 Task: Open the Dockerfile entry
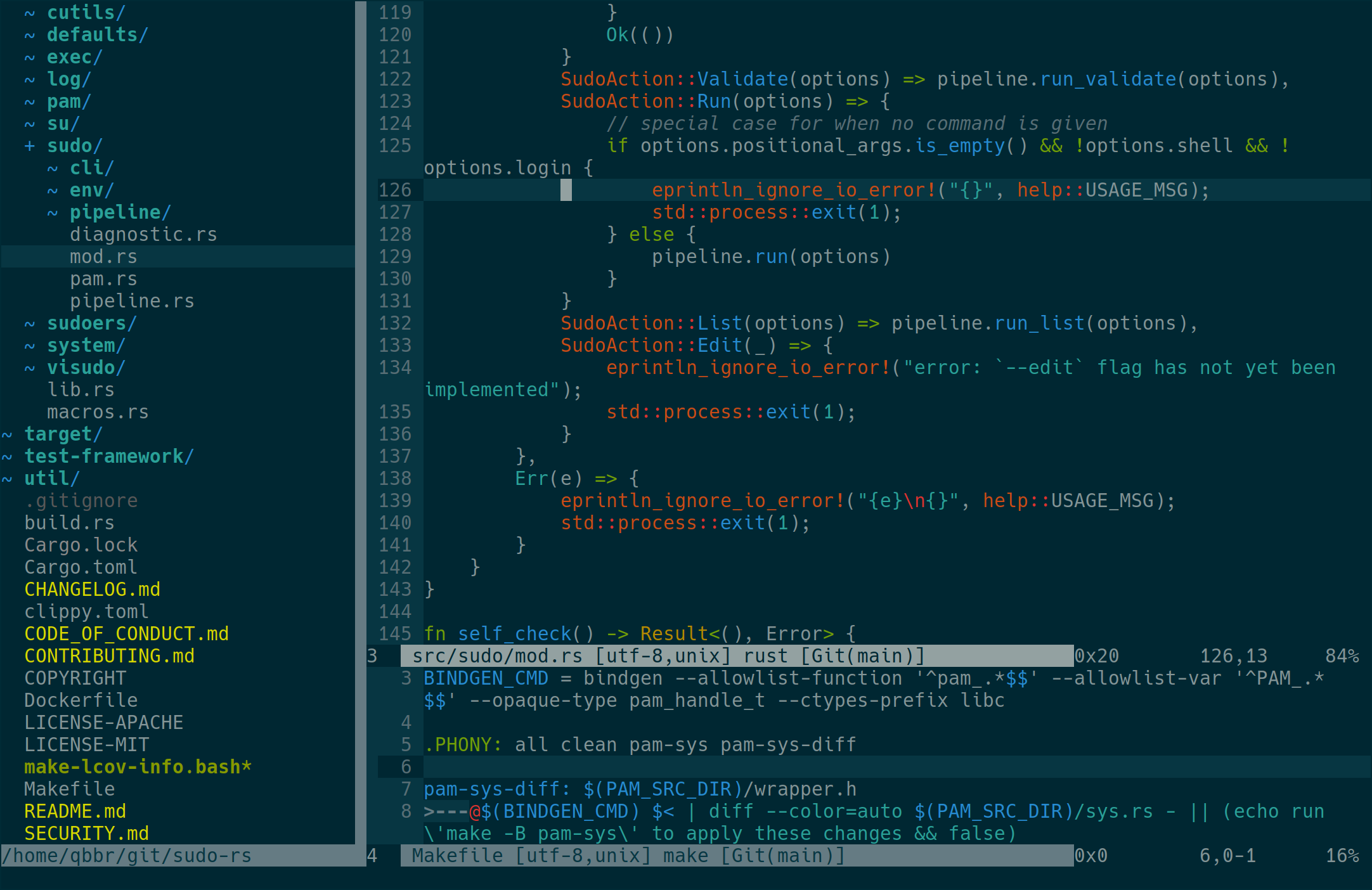tap(81, 700)
